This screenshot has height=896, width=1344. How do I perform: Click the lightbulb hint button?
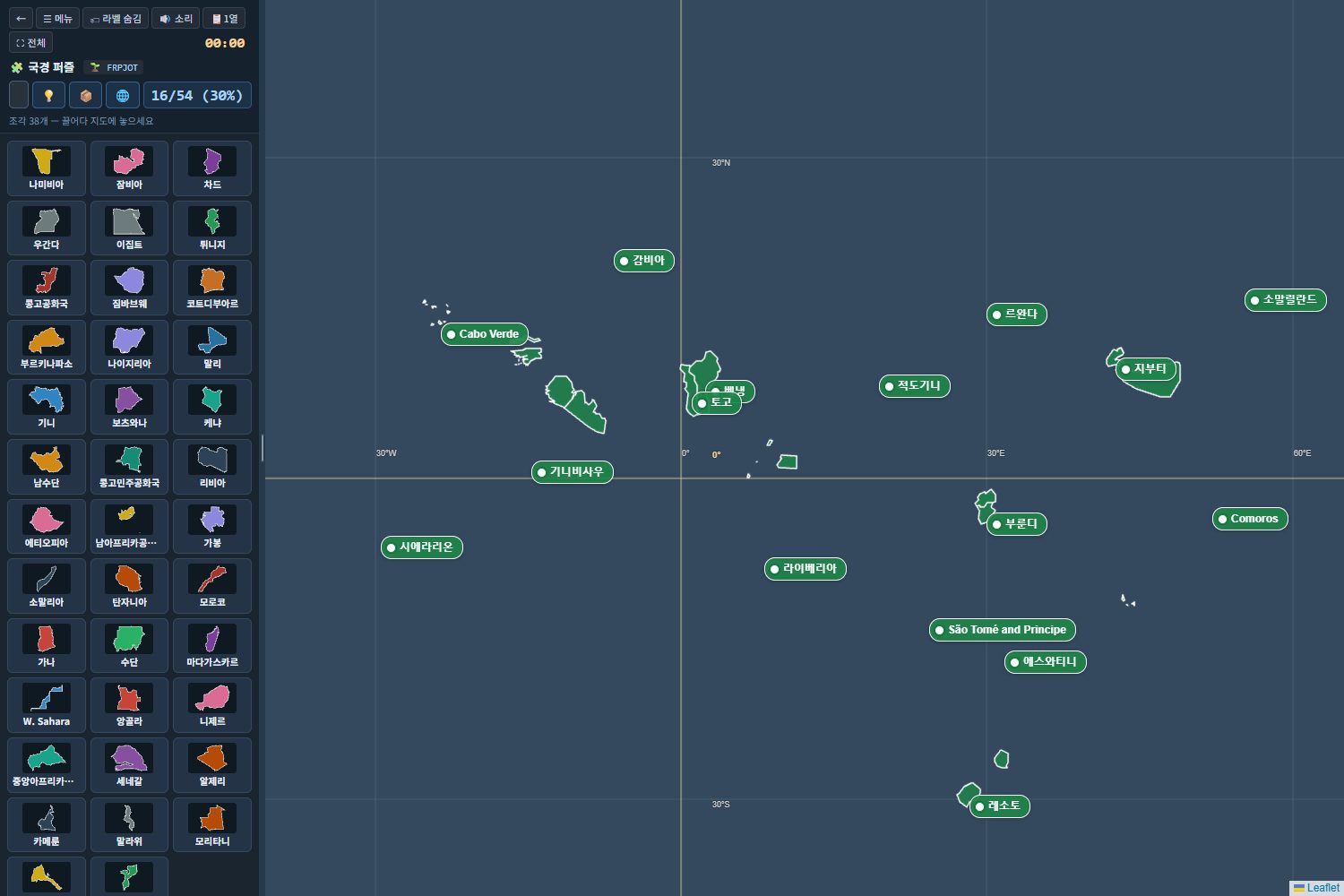click(x=48, y=95)
